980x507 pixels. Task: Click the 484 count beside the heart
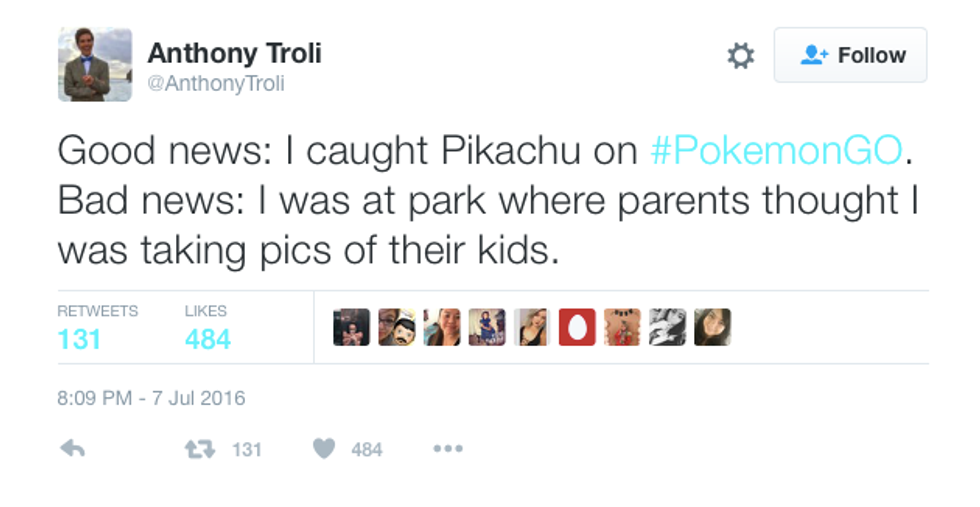367,450
